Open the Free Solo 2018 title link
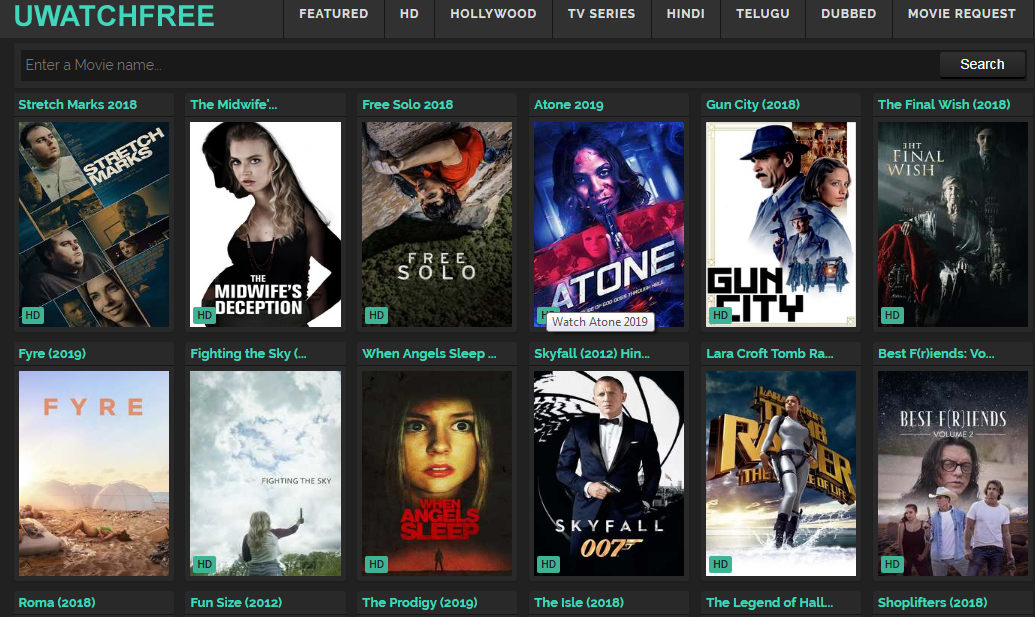The image size is (1035, 617). (x=407, y=104)
